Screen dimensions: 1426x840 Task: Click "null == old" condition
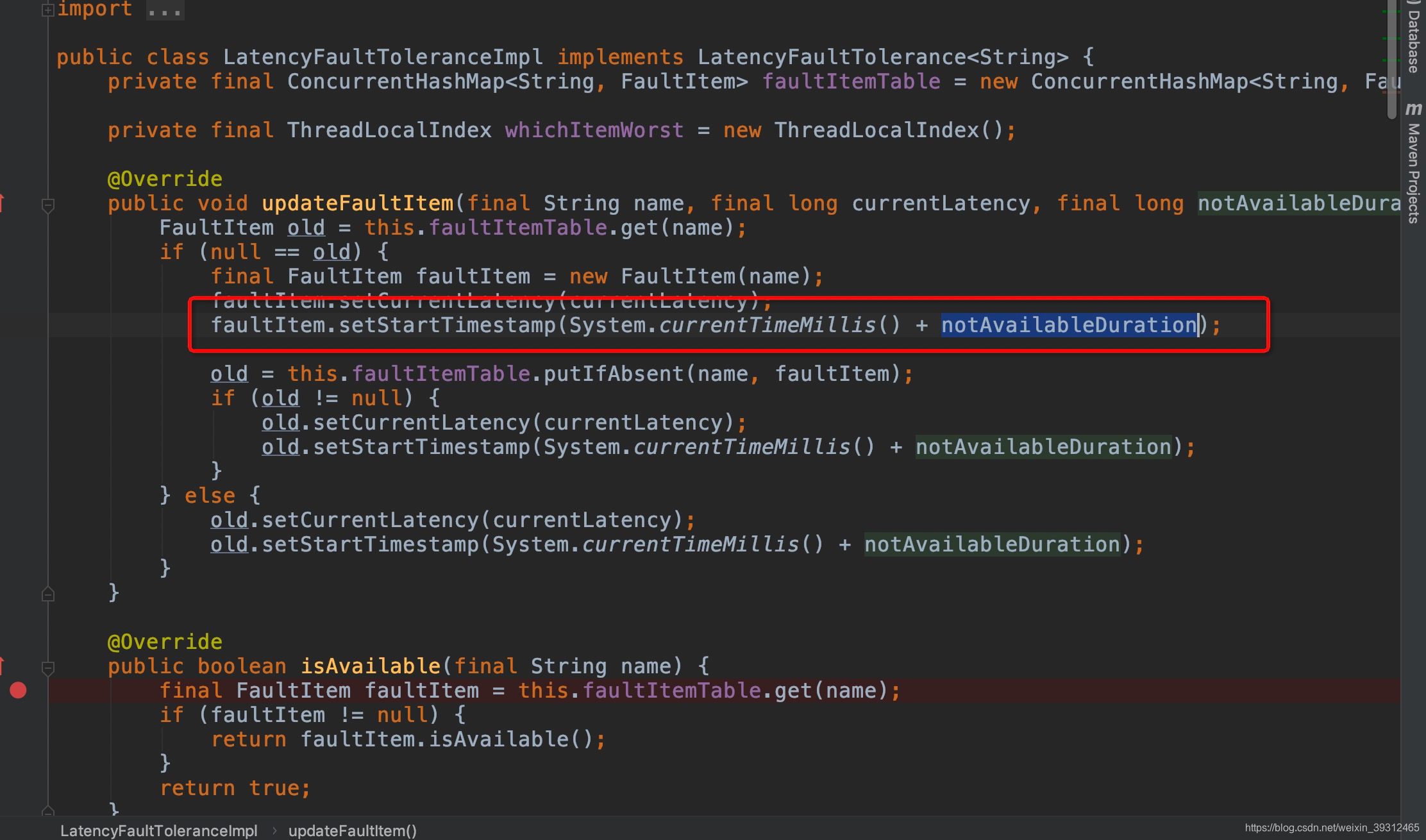[x=280, y=252]
